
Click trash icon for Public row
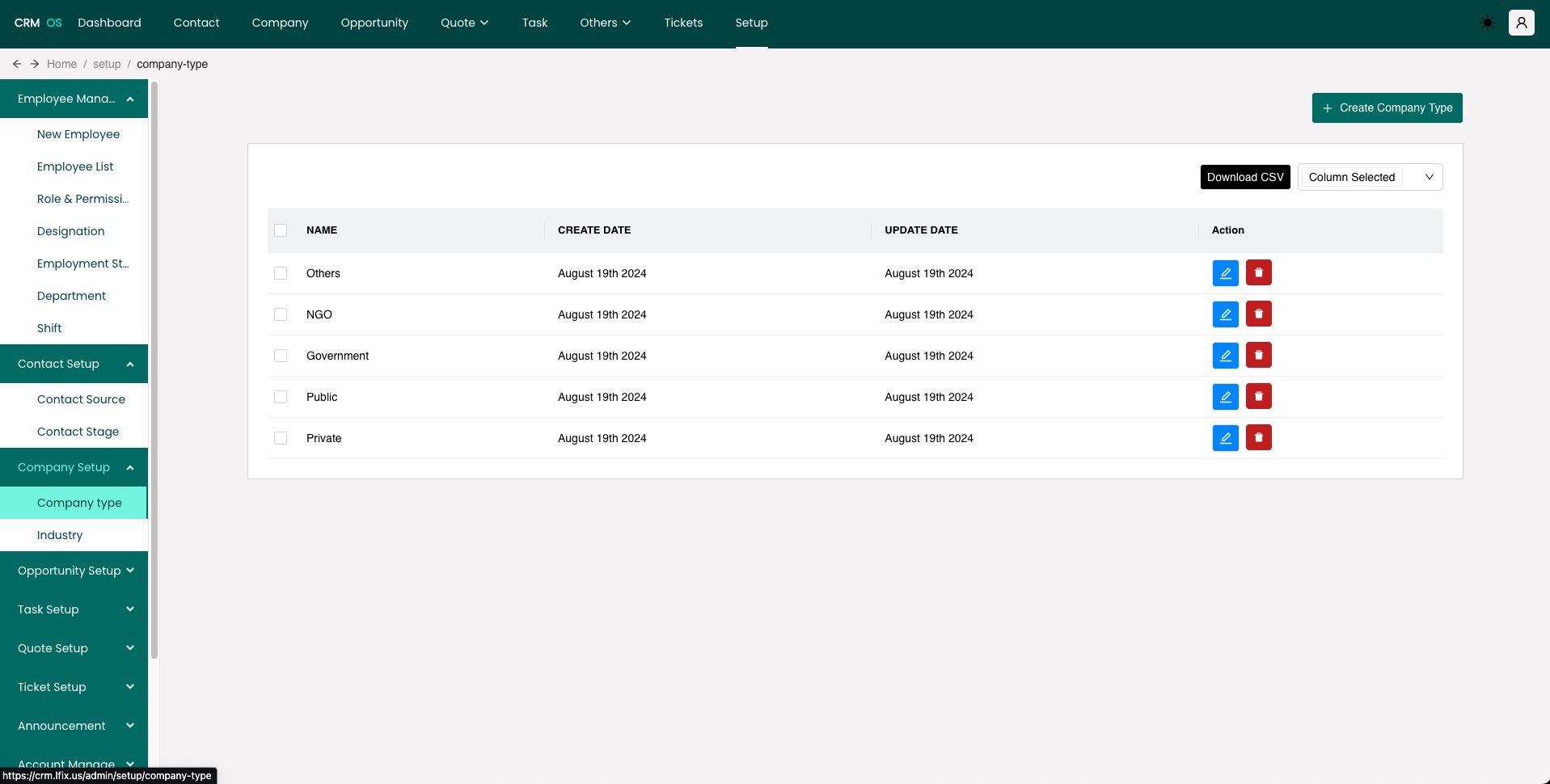[1258, 397]
